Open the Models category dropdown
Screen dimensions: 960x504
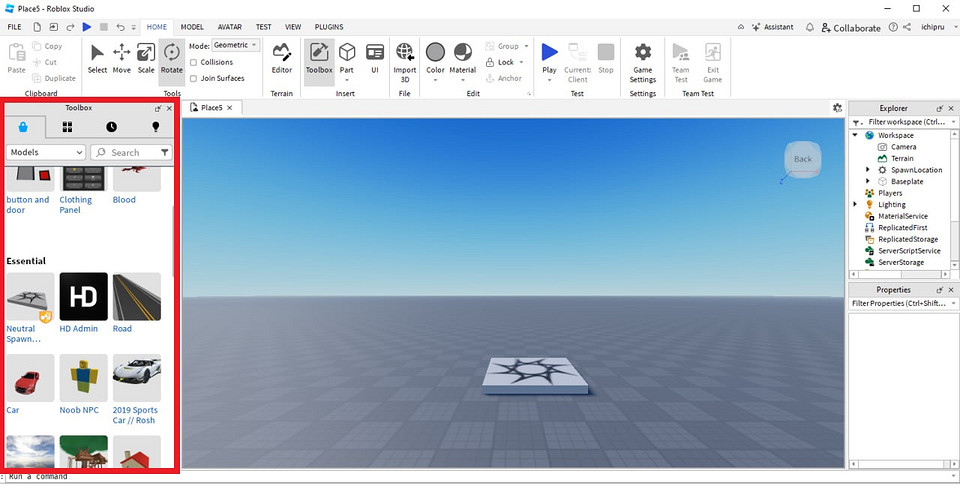tap(46, 153)
